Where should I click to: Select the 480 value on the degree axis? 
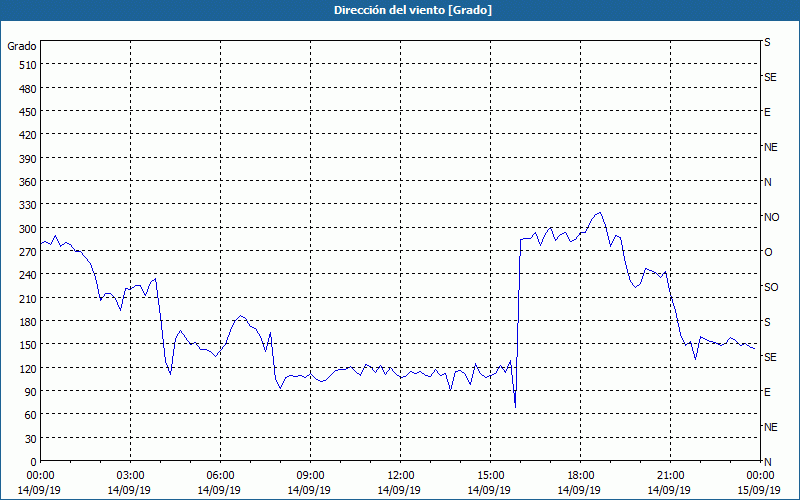click(x=29, y=89)
